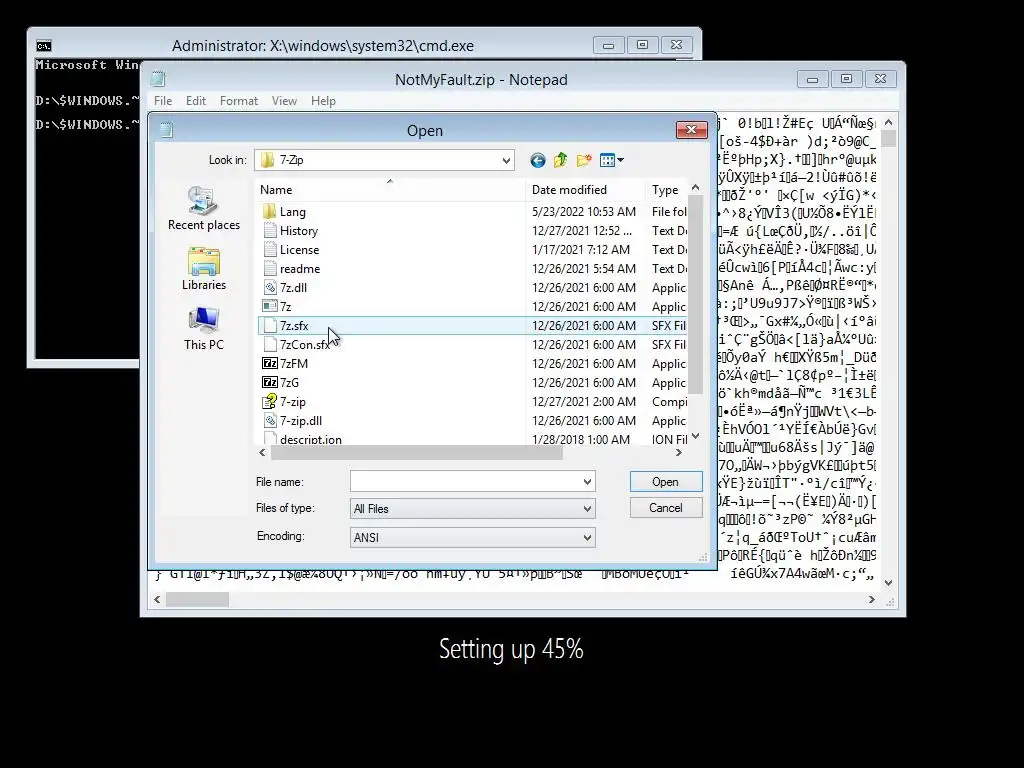Click the file list horizontal scrollbar thumb
Screen dimensions: 1024x768
point(417,453)
